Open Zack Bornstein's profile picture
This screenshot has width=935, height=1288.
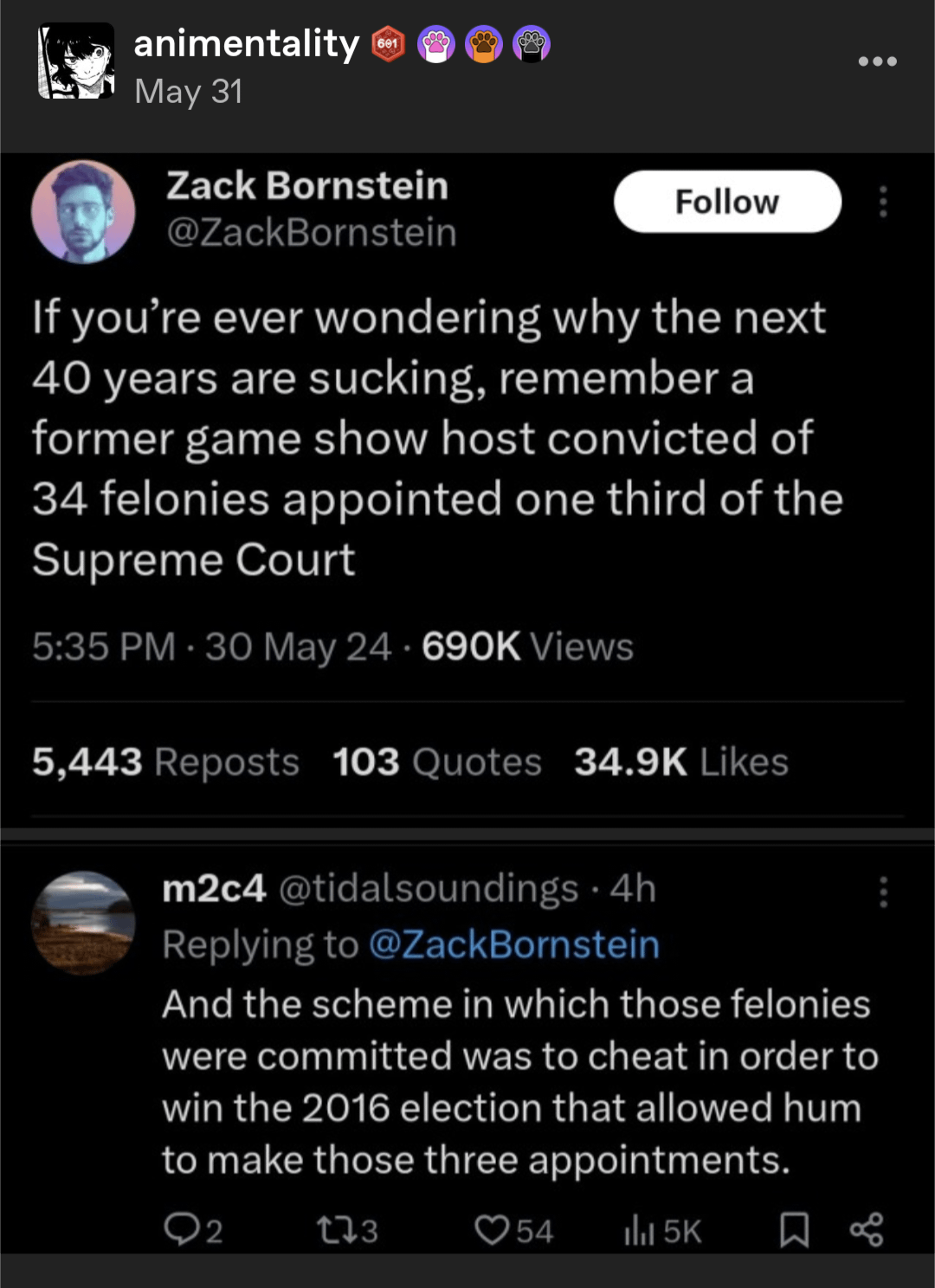(x=83, y=212)
